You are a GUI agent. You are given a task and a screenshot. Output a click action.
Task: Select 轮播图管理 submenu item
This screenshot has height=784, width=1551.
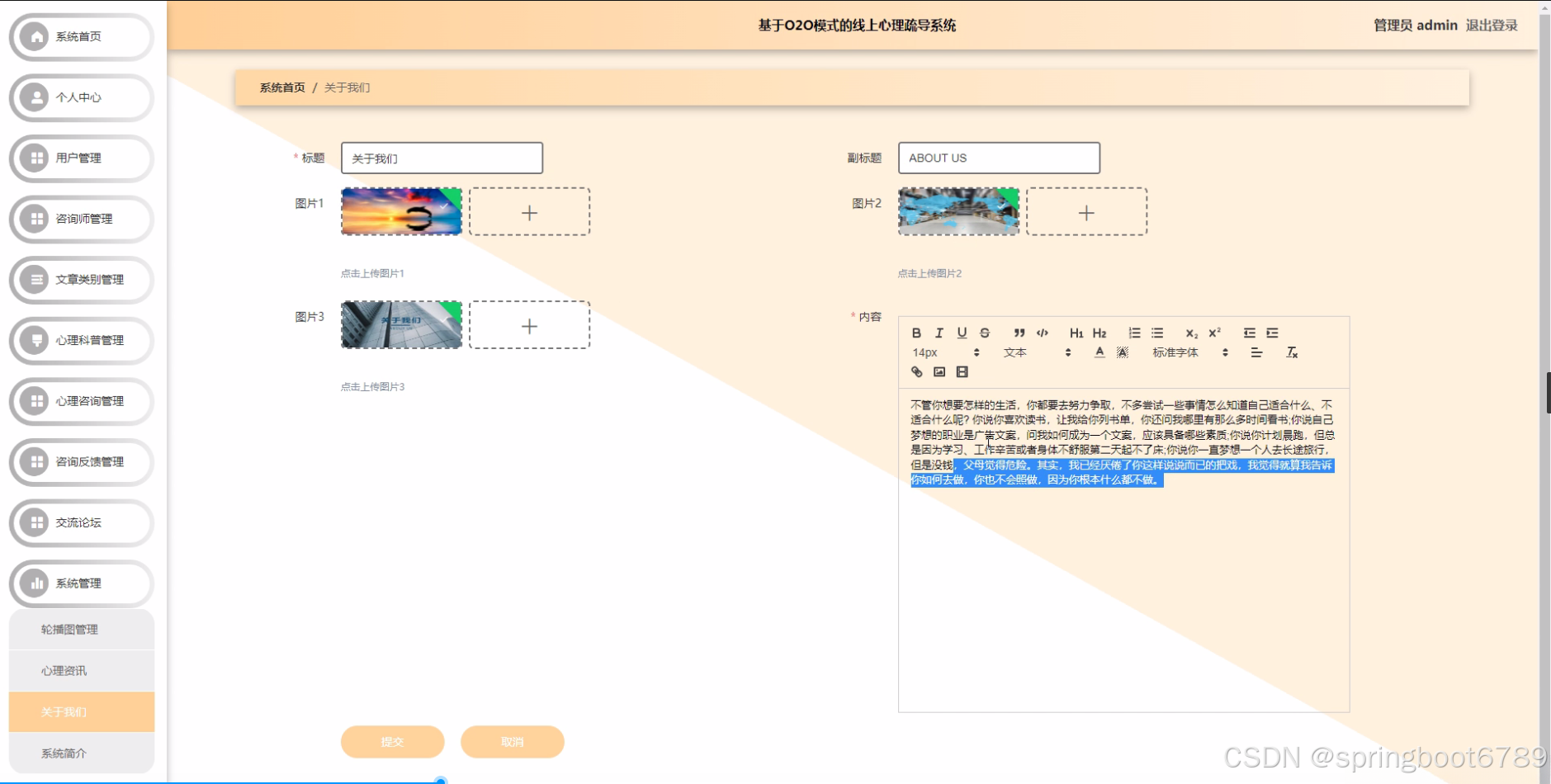[81, 630]
